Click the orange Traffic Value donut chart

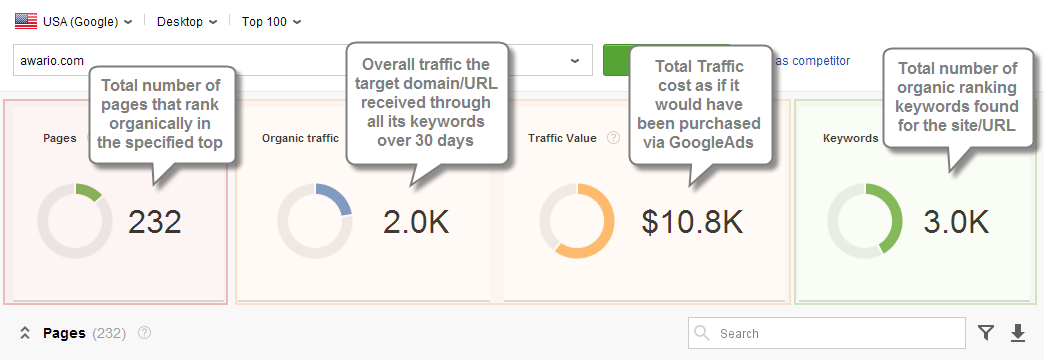(577, 221)
